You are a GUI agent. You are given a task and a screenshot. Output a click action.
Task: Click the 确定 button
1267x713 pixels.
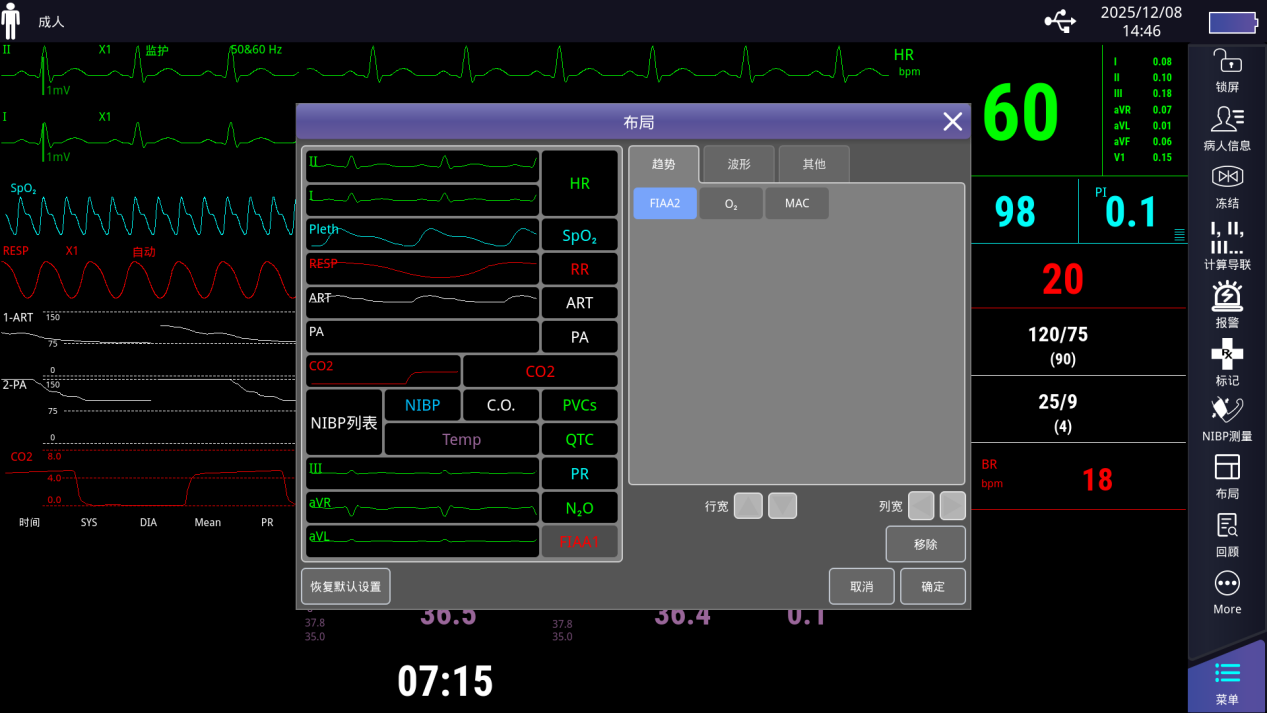tap(932, 586)
